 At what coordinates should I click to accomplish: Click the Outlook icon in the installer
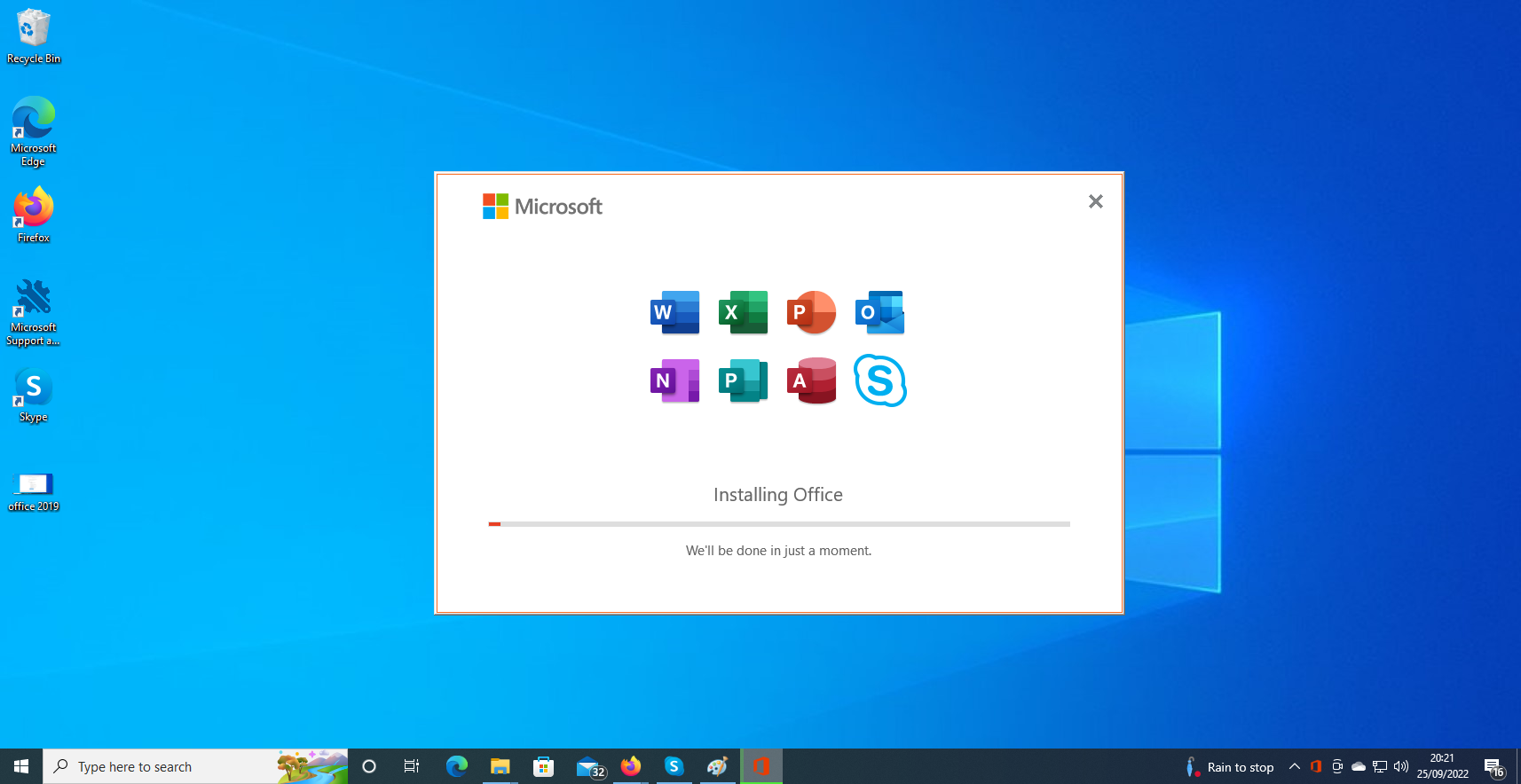coord(879,312)
